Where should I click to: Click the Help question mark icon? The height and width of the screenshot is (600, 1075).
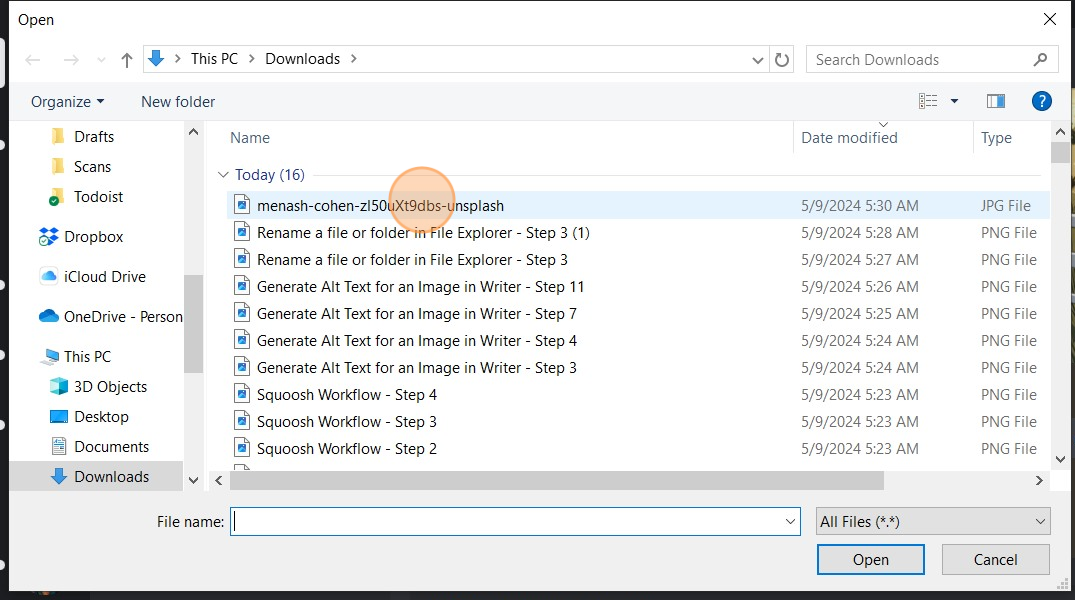[x=1041, y=100]
